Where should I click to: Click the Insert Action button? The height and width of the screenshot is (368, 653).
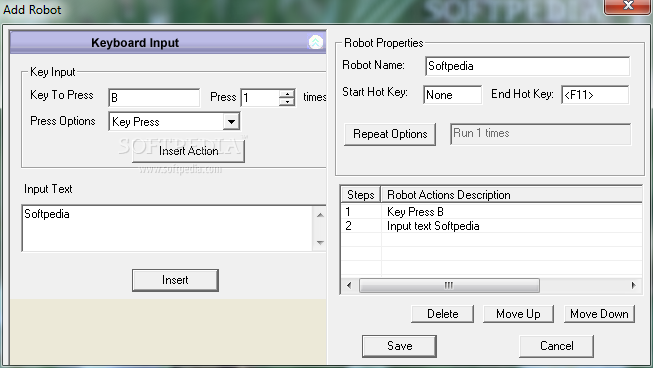[188, 151]
